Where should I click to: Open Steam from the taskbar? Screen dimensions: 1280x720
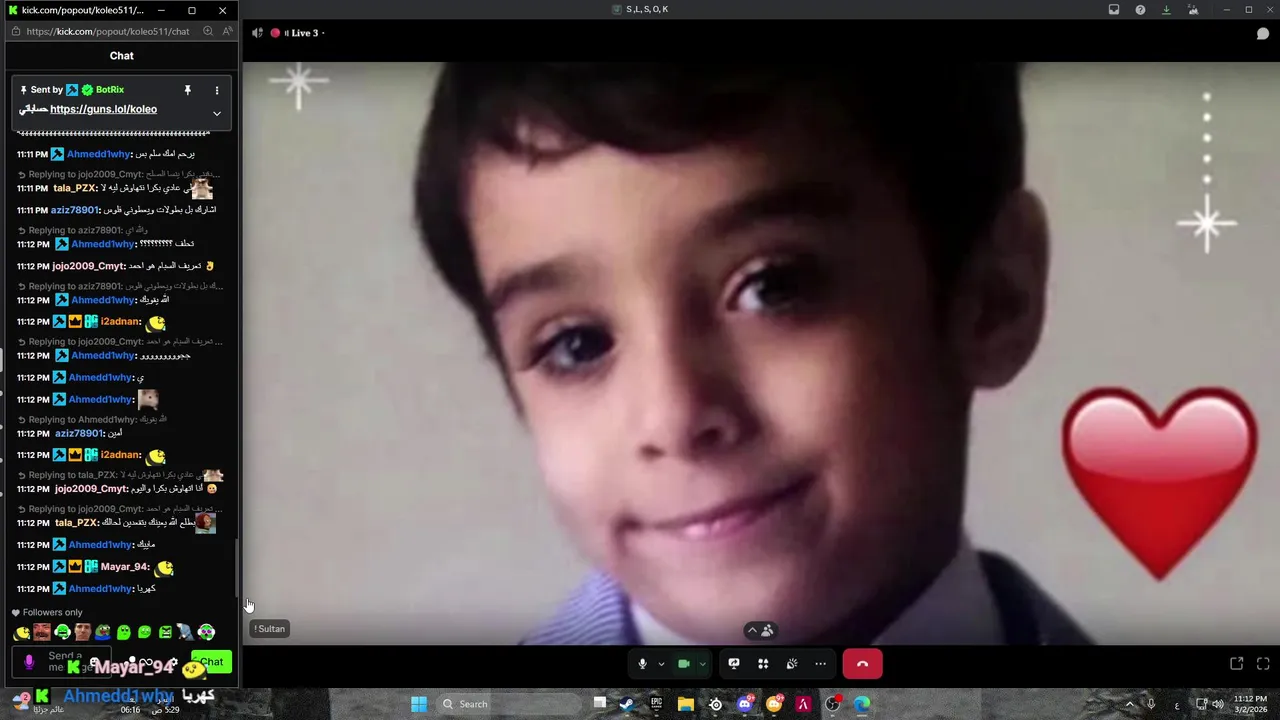pyautogui.click(x=627, y=704)
